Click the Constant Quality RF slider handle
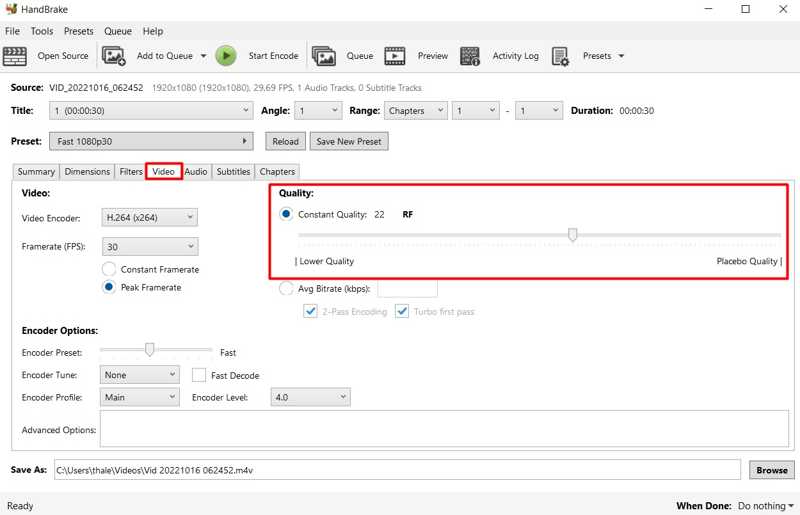 tap(573, 236)
